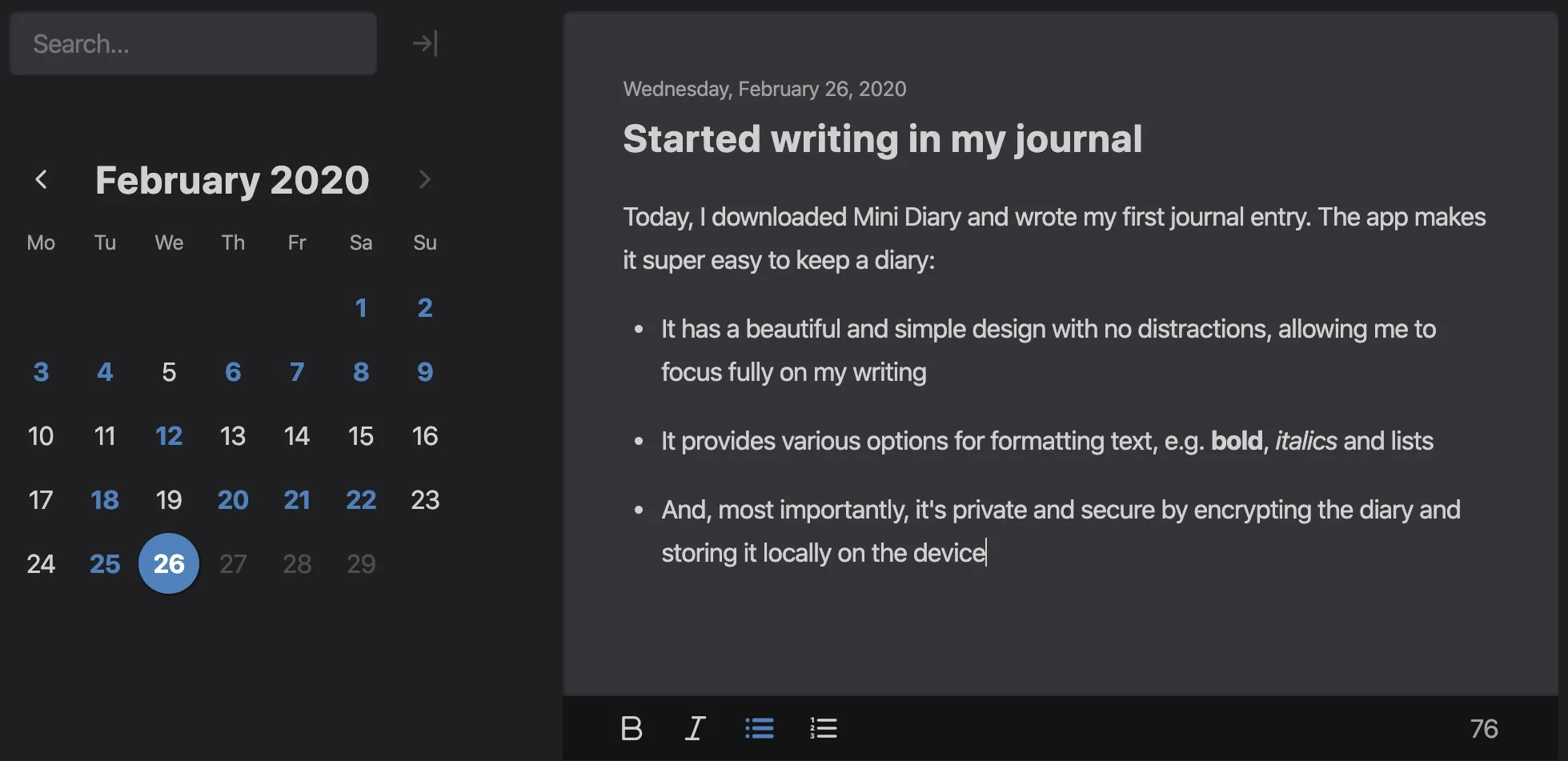Click the bullet 'It has a beautiful and simple design'

click(x=1049, y=350)
